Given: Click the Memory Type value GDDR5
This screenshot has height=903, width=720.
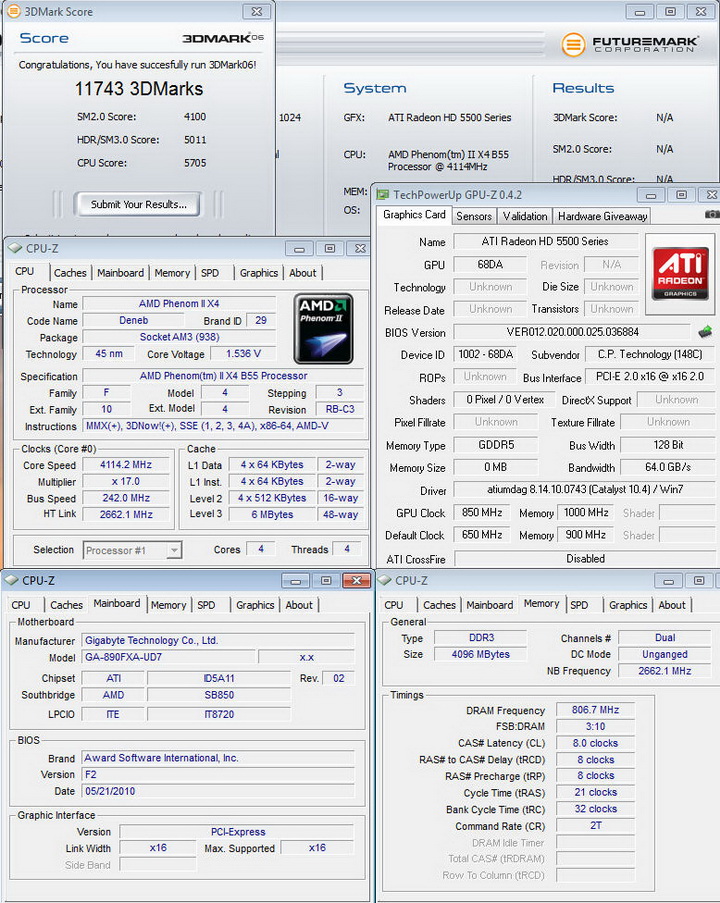Looking at the screenshot, I should click(x=496, y=445).
